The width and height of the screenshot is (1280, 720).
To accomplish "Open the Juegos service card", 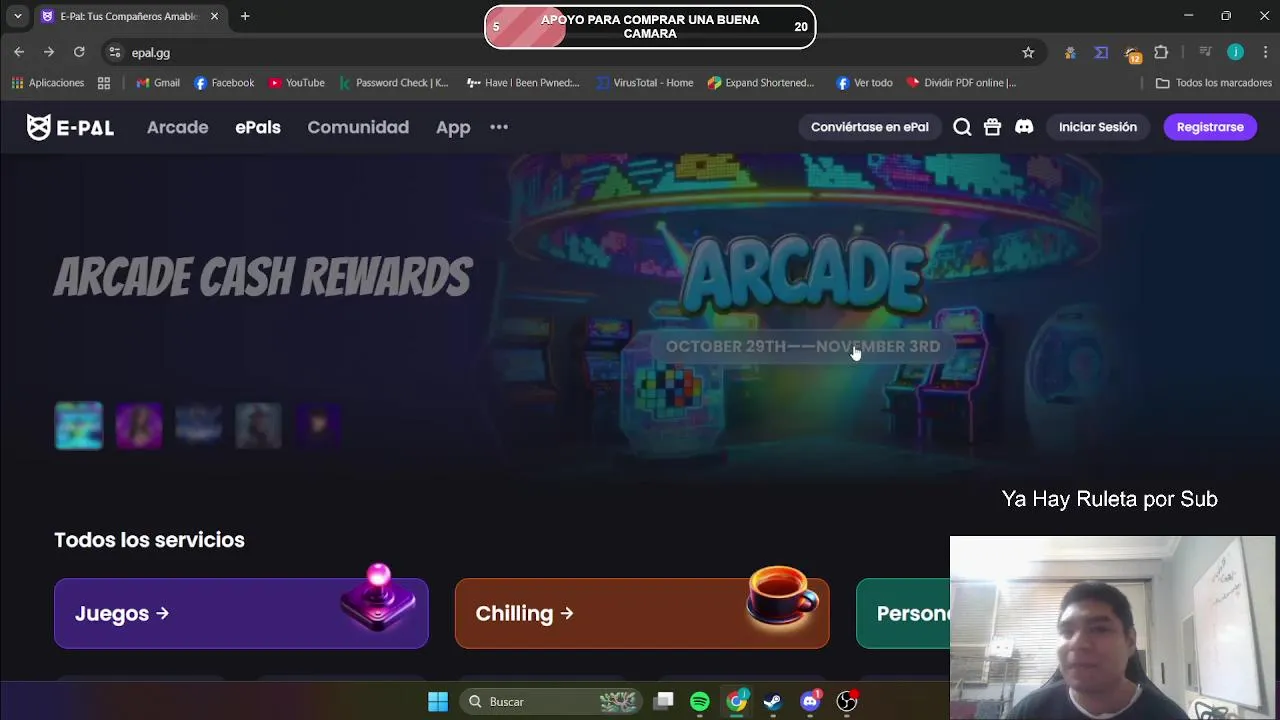I will [x=241, y=613].
